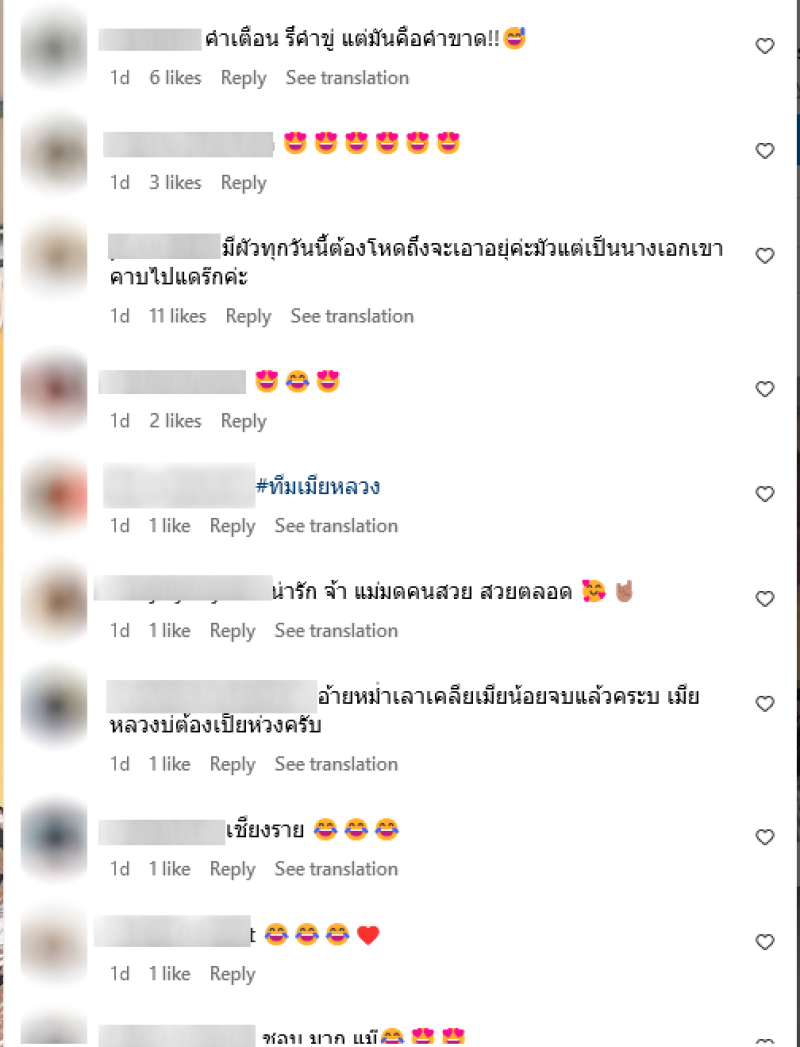Tap heart on six heart-eyes emoji comment

click(765, 151)
